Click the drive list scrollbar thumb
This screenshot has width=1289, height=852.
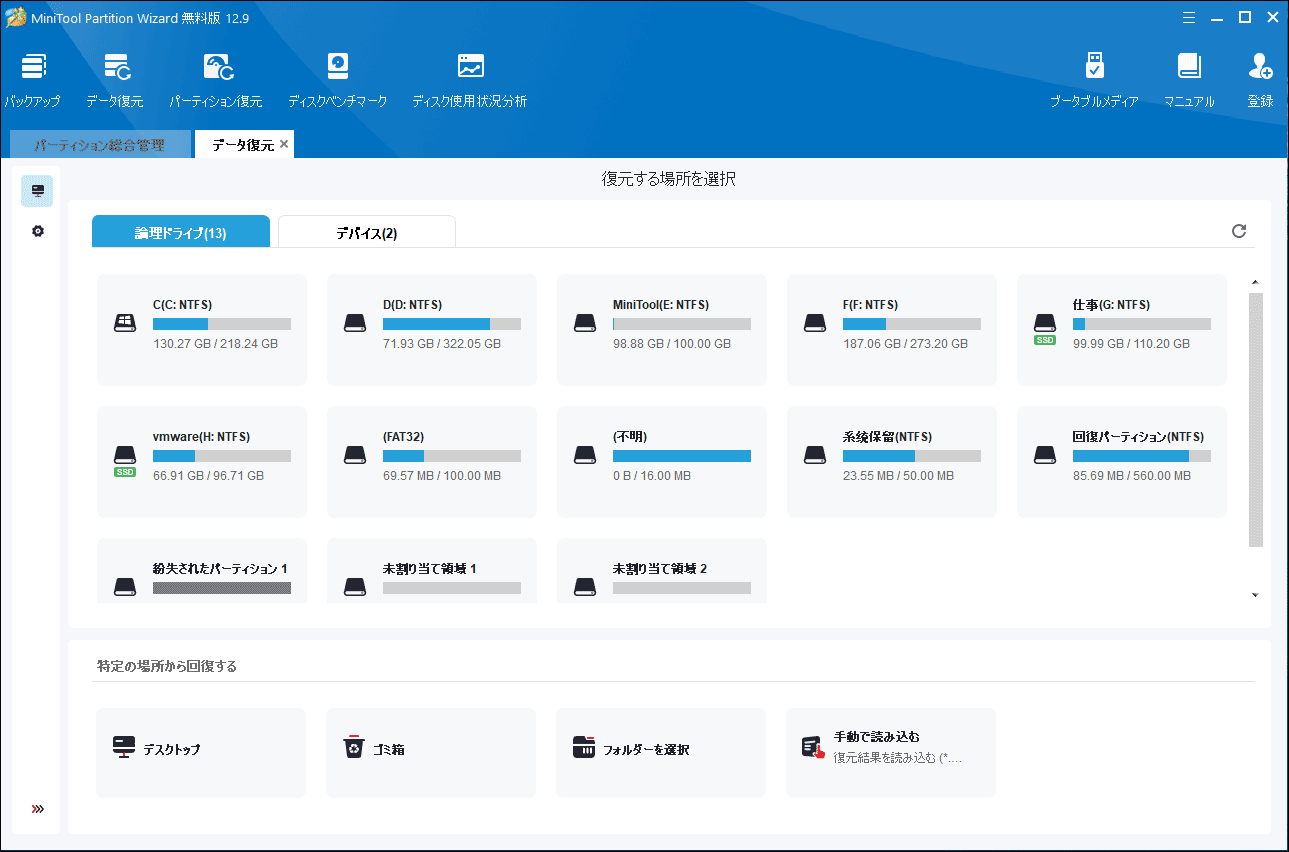1256,420
